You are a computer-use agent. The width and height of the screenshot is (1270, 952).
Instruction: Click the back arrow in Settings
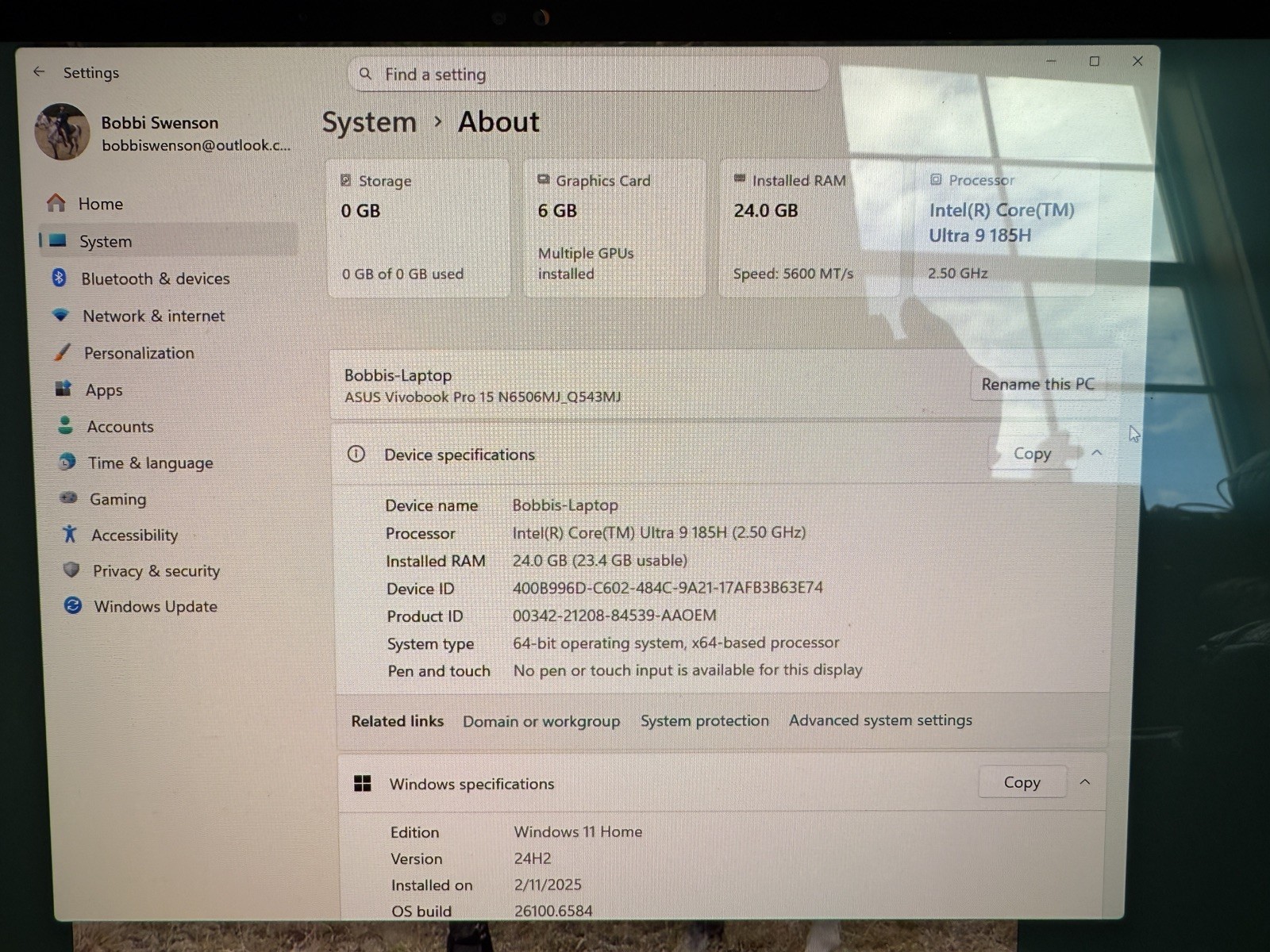39,71
